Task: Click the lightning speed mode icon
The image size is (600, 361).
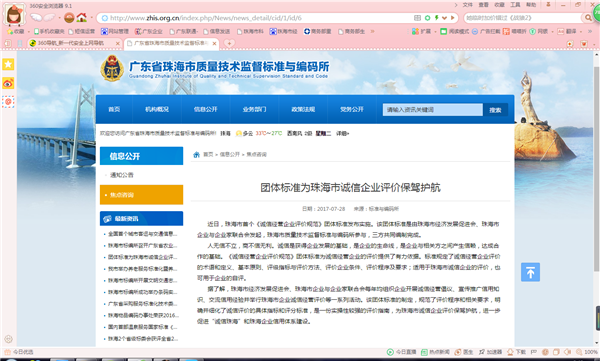Action: 436,18
